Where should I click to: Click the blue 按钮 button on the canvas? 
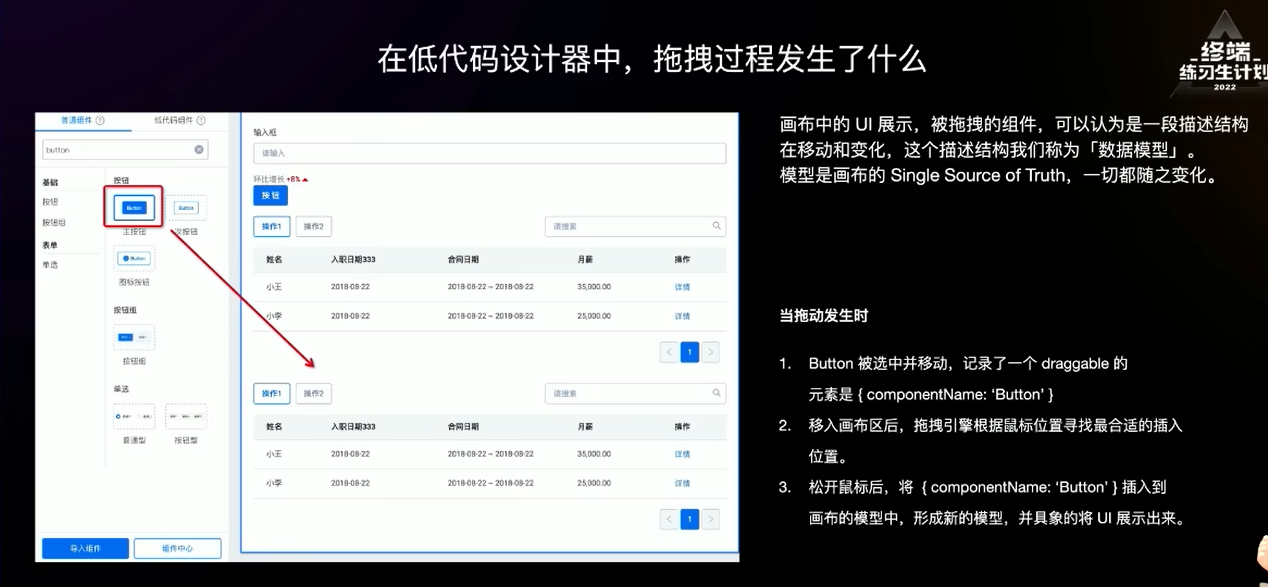point(270,196)
